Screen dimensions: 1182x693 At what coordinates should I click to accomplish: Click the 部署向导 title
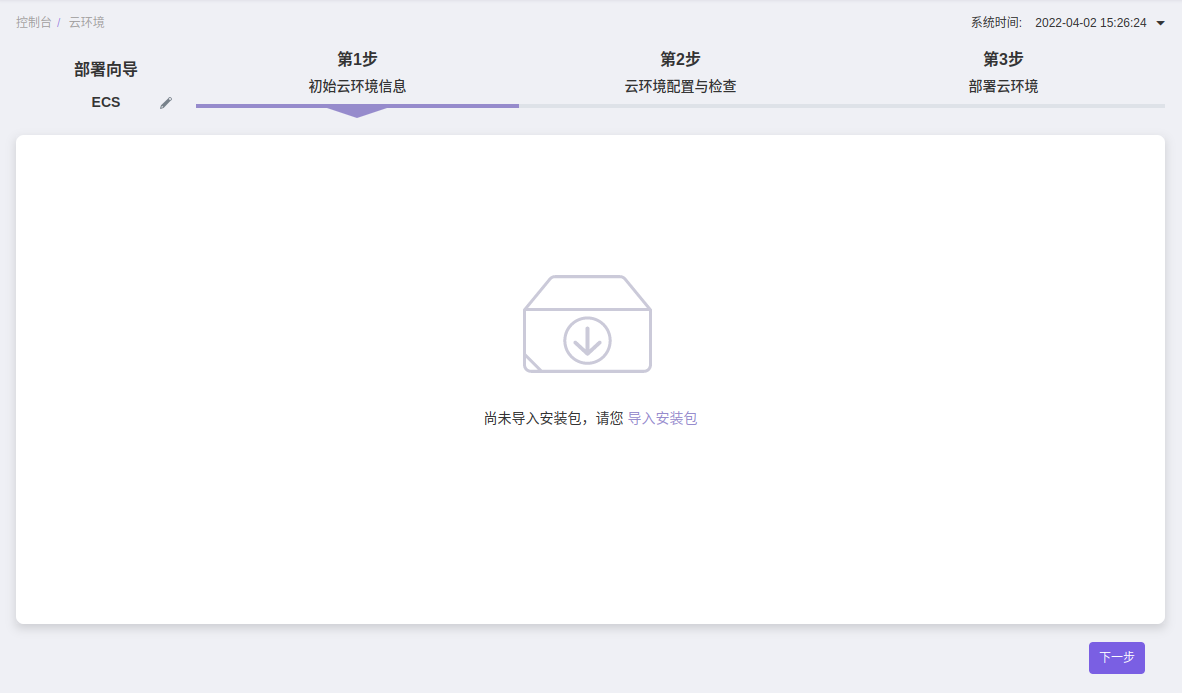[x=105, y=70]
